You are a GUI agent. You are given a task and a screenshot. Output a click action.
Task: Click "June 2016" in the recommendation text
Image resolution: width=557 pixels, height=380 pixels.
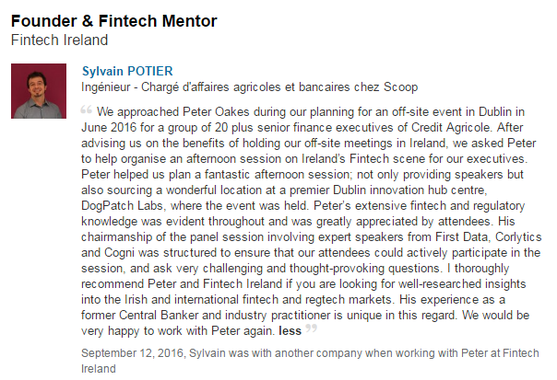[x=108, y=127]
